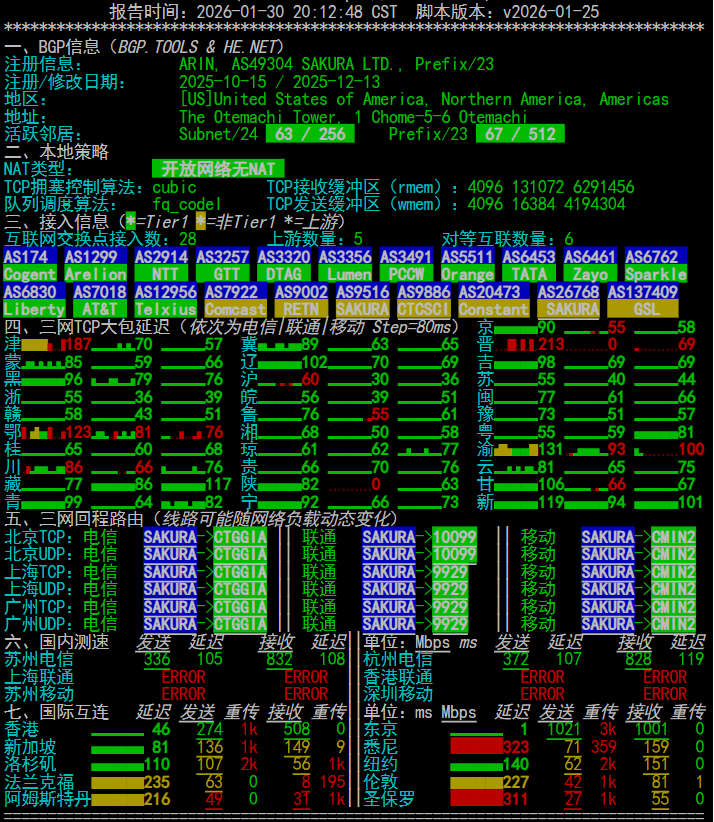Screen dimensions: 714x822
Task: Click the 晋 latency value 213
Action: (550, 344)
